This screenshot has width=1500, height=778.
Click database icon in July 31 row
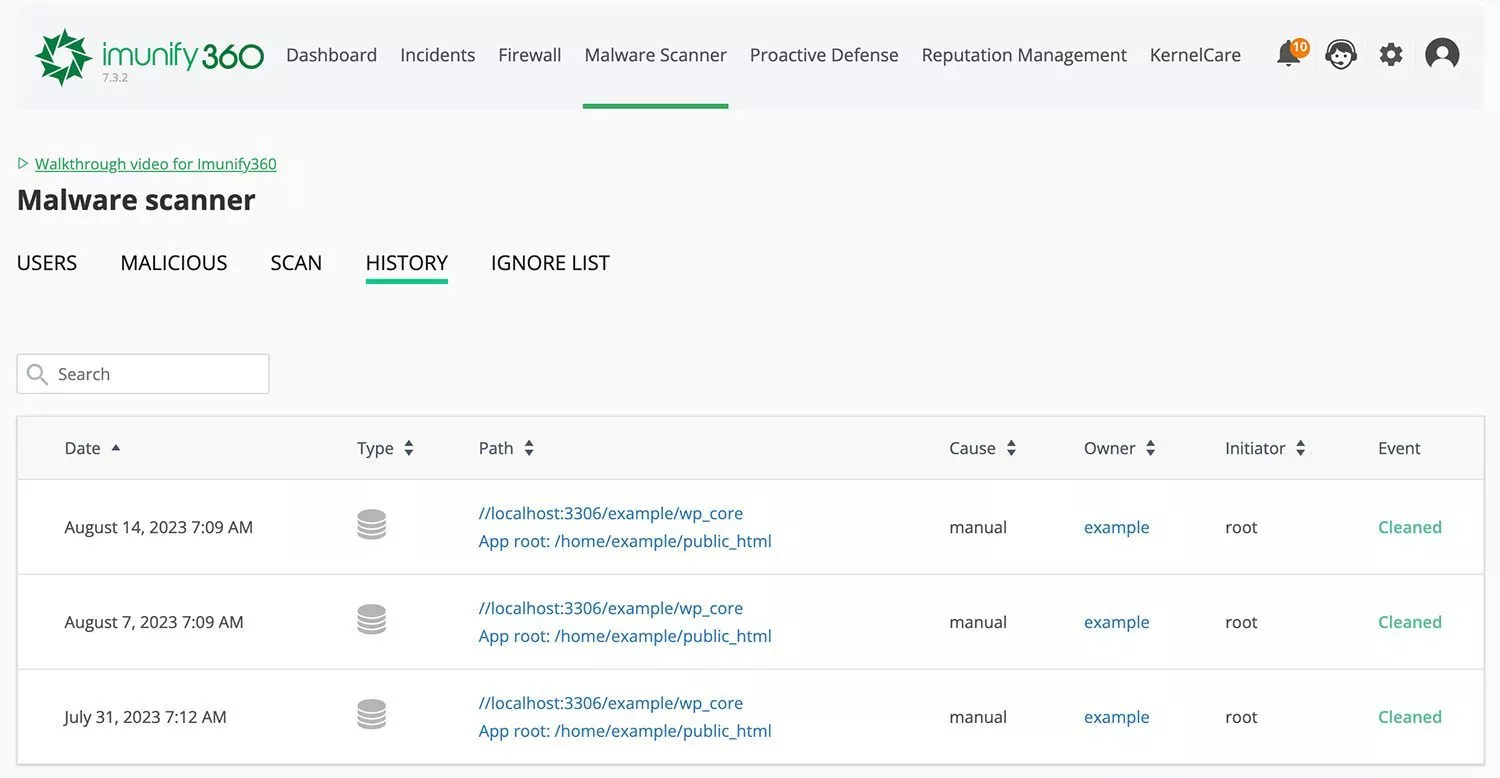(x=371, y=715)
